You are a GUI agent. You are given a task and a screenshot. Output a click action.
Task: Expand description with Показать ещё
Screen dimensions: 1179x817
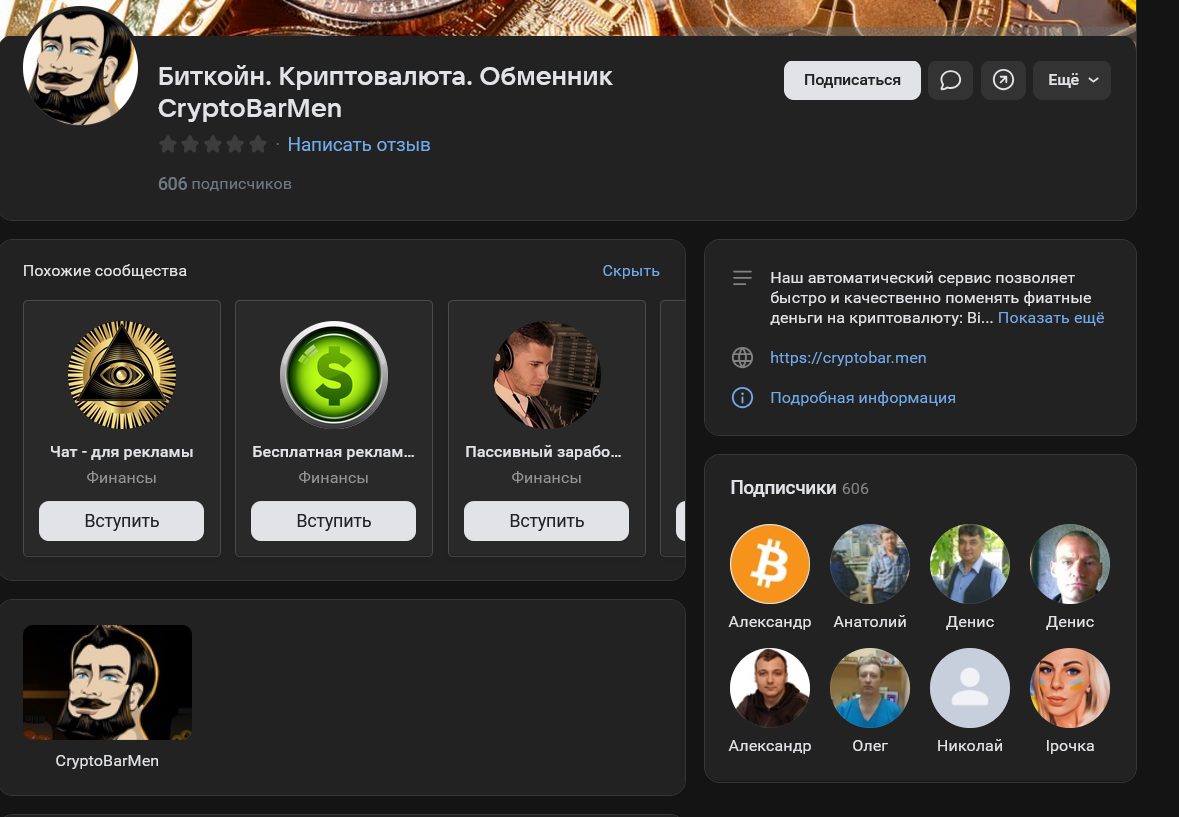pos(1051,317)
